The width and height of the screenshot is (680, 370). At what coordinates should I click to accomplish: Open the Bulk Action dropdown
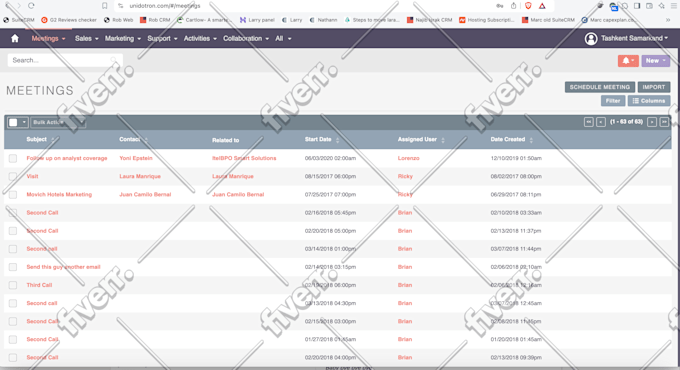(58, 122)
